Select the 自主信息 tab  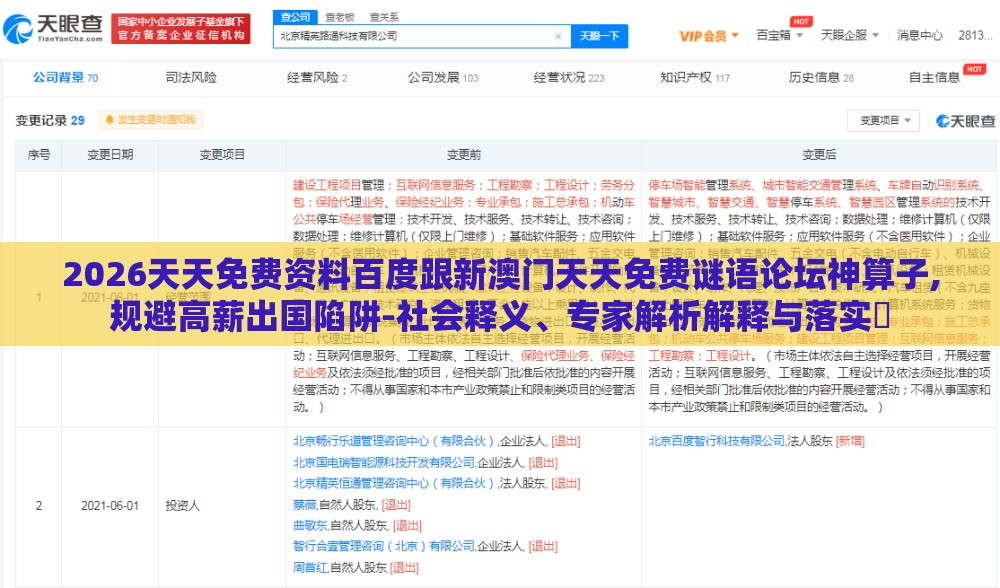click(x=934, y=78)
